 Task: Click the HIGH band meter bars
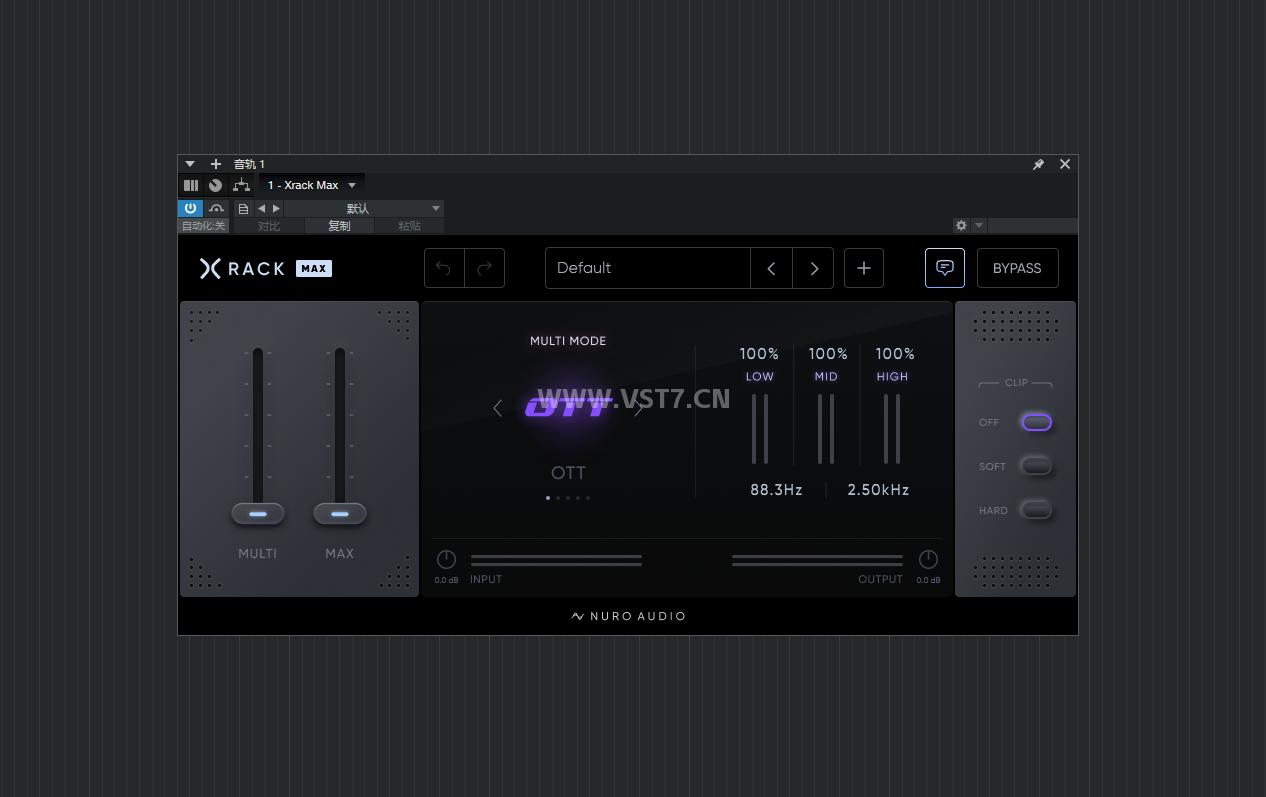pyautogui.click(x=892, y=428)
